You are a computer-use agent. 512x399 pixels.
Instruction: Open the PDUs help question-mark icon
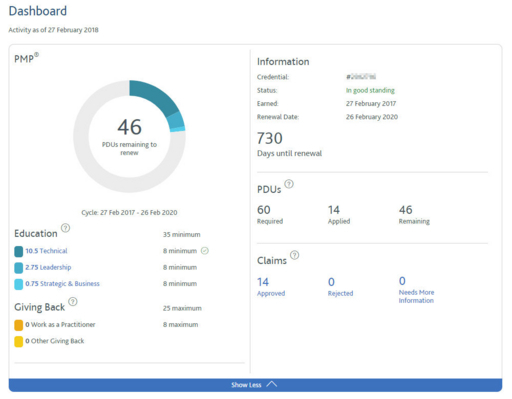(289, 184)
